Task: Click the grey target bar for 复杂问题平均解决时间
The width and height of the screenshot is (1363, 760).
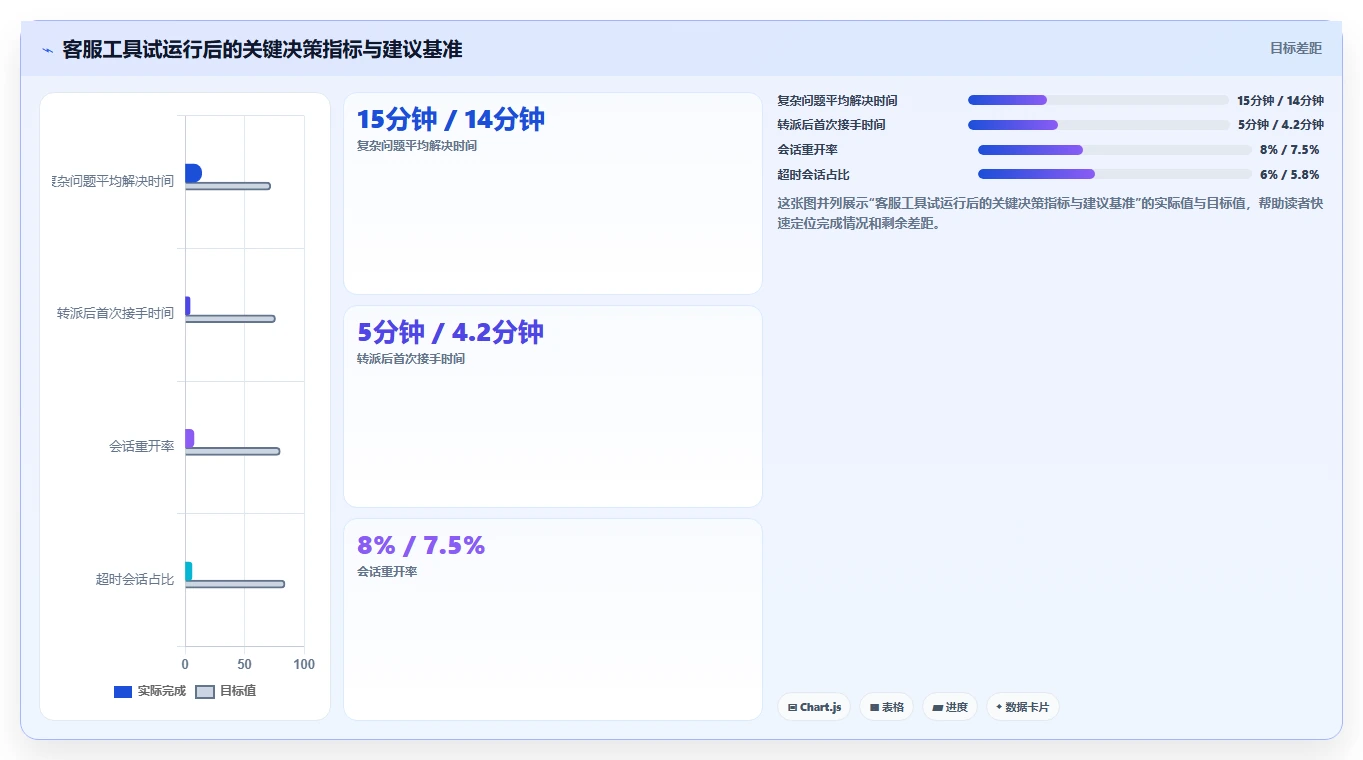Action: coord(228,186)
